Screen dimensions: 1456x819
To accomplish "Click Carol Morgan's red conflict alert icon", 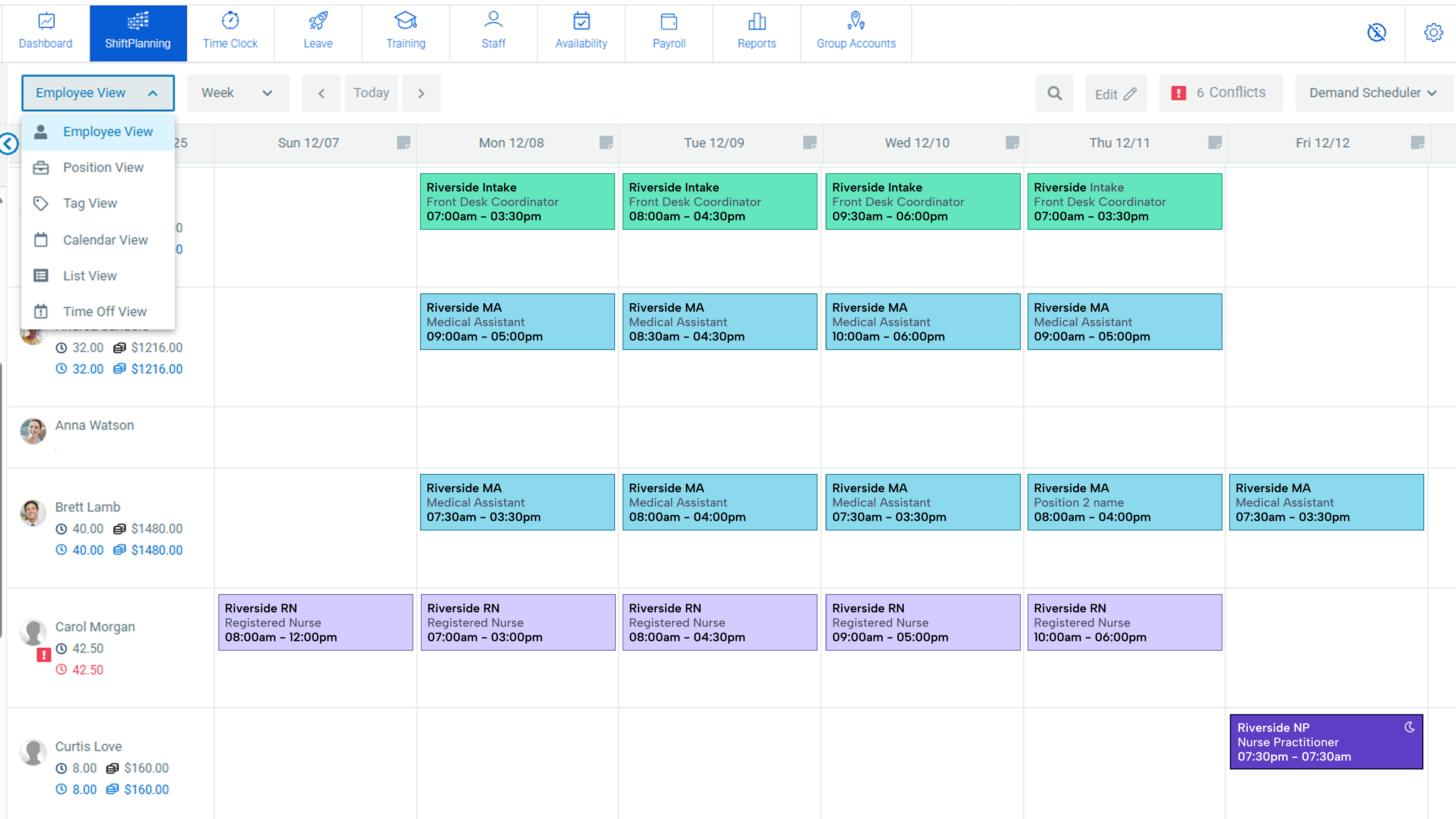I will tap(44, 655).
